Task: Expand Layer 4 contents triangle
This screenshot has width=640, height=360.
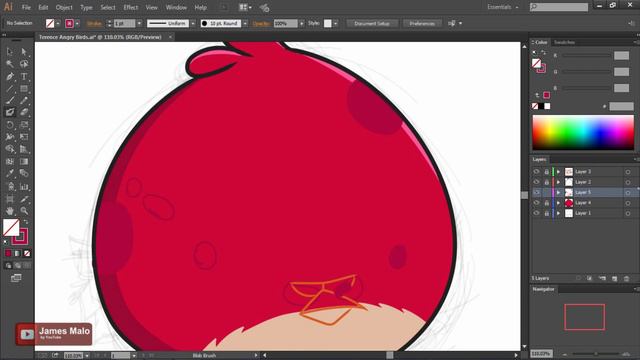Action: coord(558,203)
